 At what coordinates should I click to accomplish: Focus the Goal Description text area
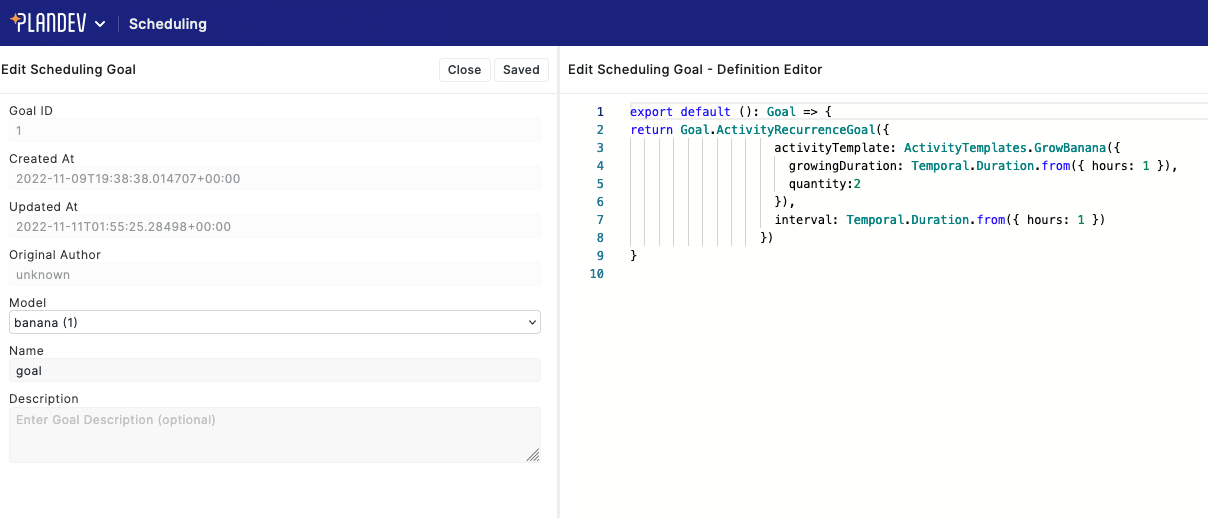pyautogui.click(x=275, y=434)
